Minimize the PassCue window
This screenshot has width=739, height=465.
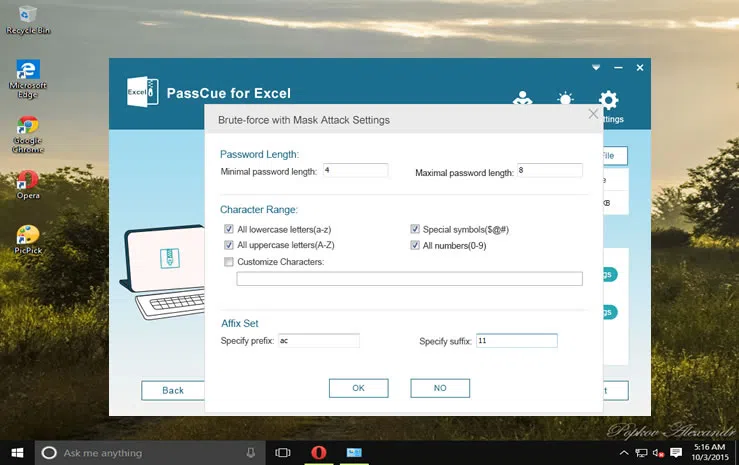[x=618, y=68]
